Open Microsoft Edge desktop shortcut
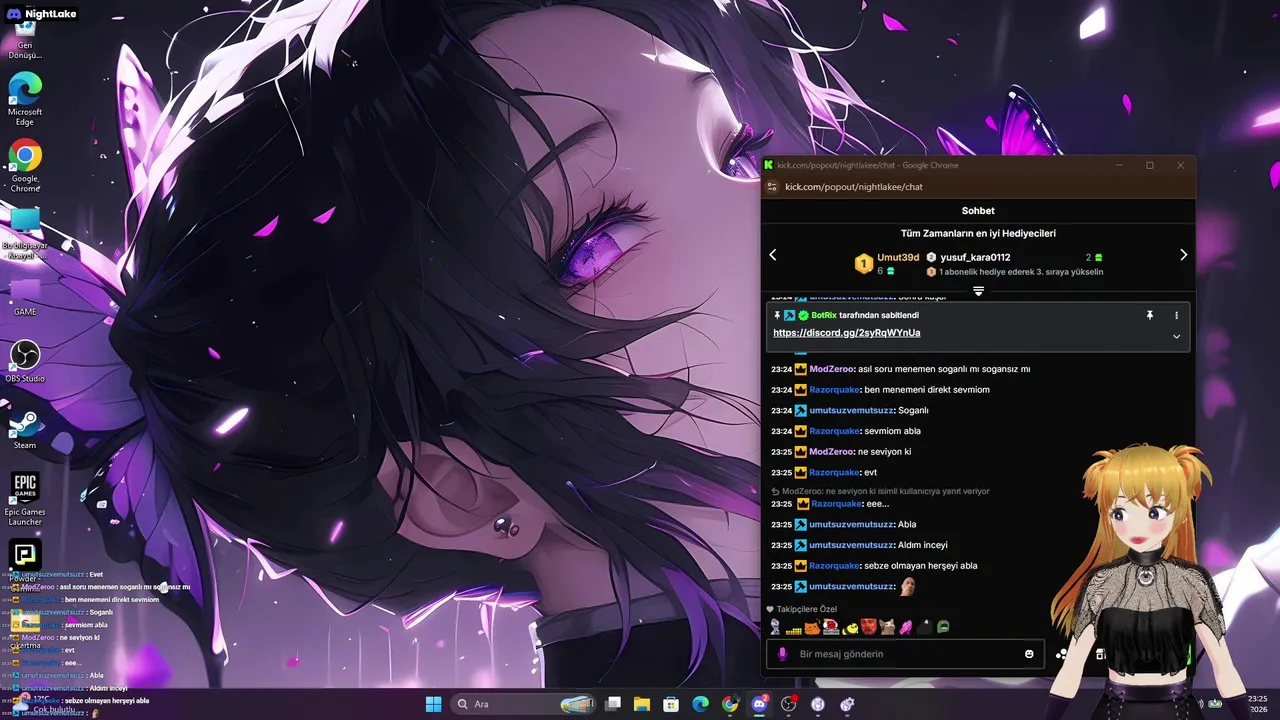 [x=25, y=98]
